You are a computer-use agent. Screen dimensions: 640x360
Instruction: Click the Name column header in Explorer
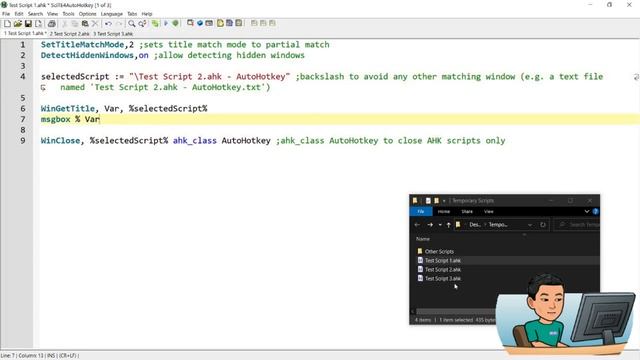423,239
